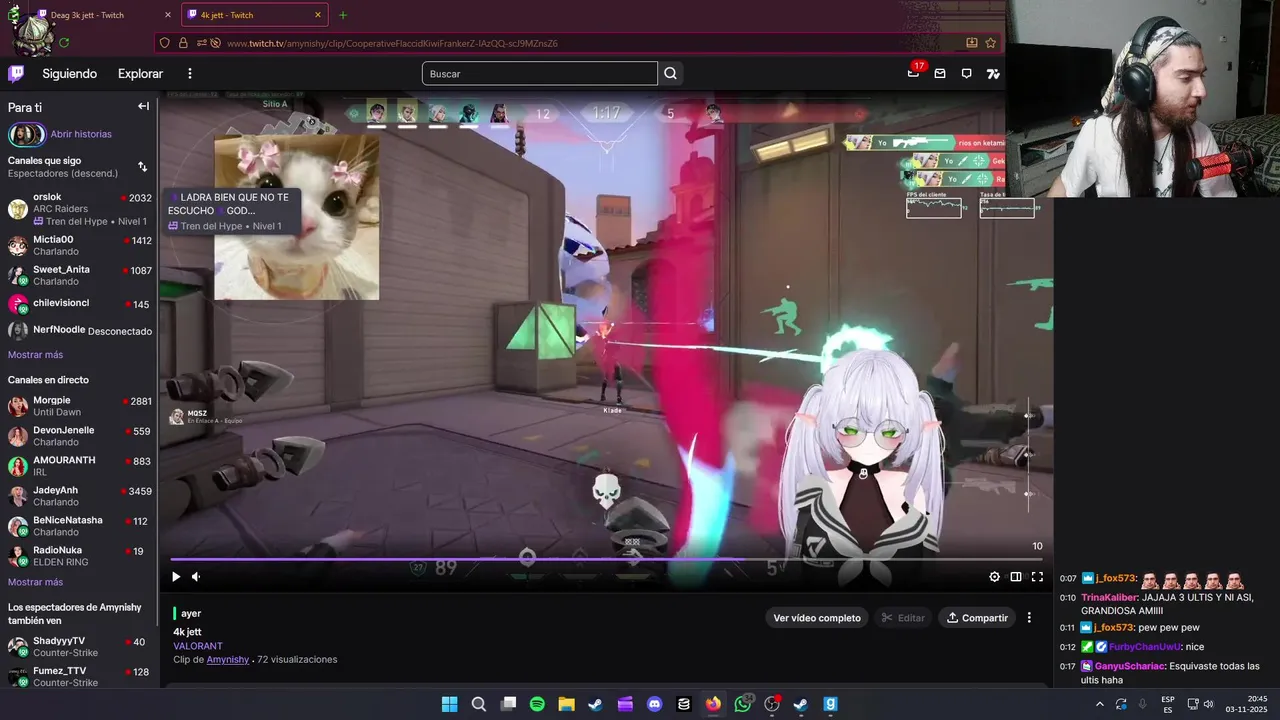Open Sweet_Anita channel in sidebar
Viewport: 1280px width, 720px height.
80,275
